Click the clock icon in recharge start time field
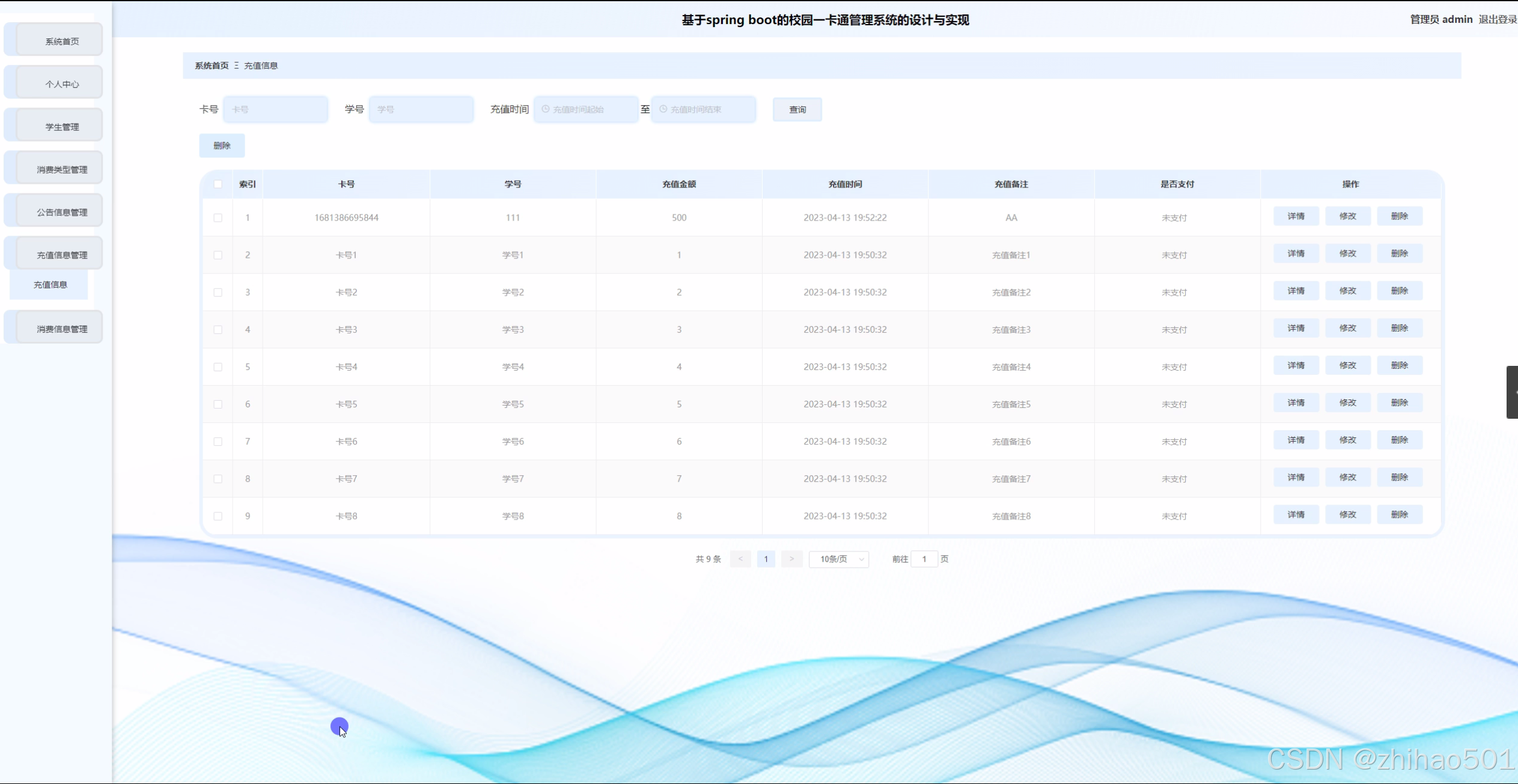The image size is (1518, 784). [546, 109]
